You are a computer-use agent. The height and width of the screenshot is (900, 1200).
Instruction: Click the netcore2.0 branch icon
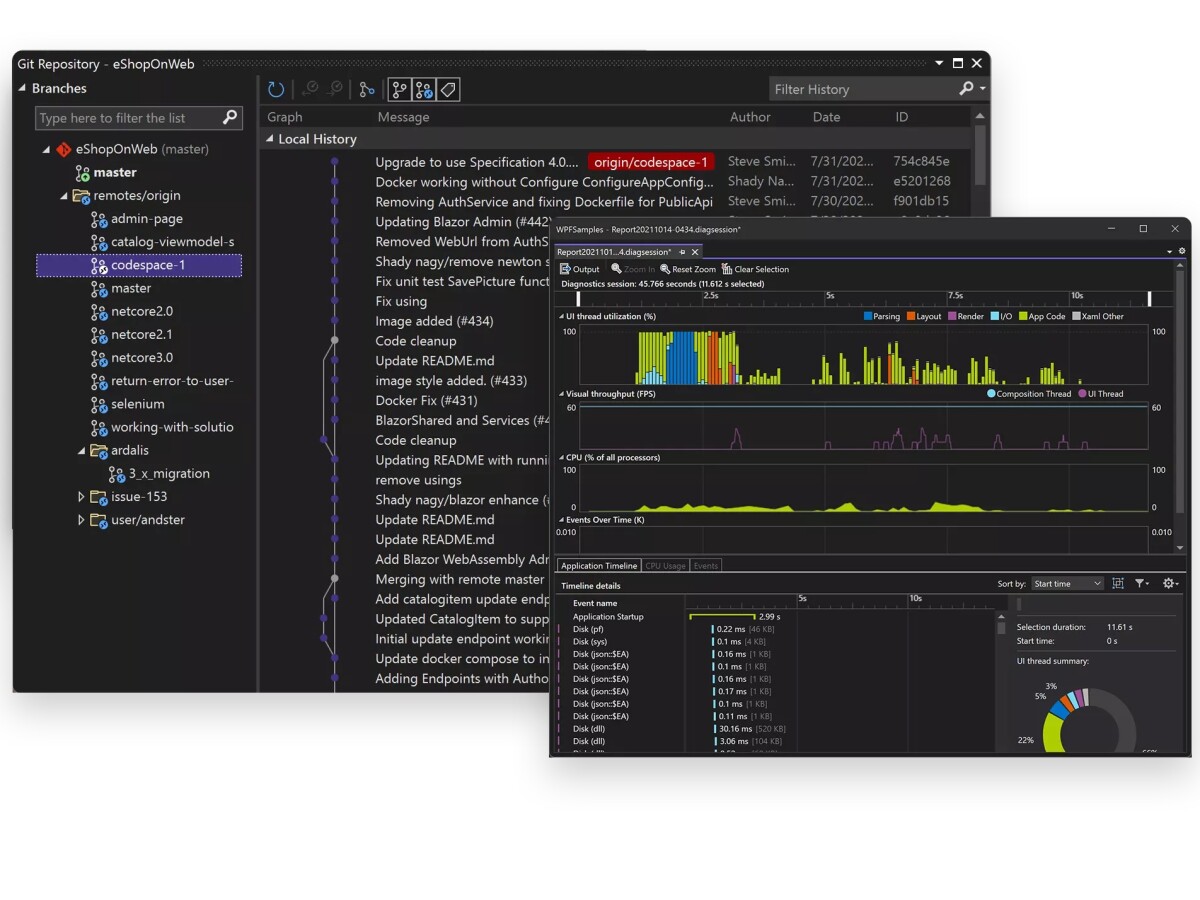coord(99,312)
